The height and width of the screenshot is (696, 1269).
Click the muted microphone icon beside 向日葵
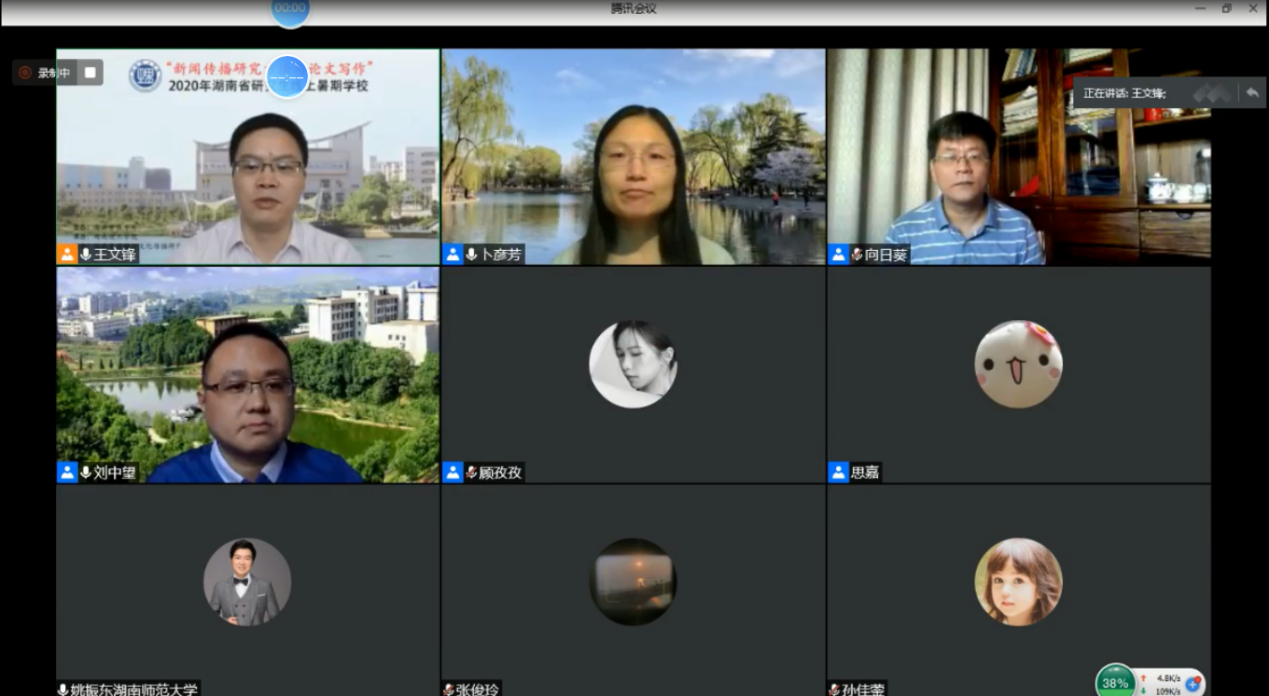(x=857, y=254)
